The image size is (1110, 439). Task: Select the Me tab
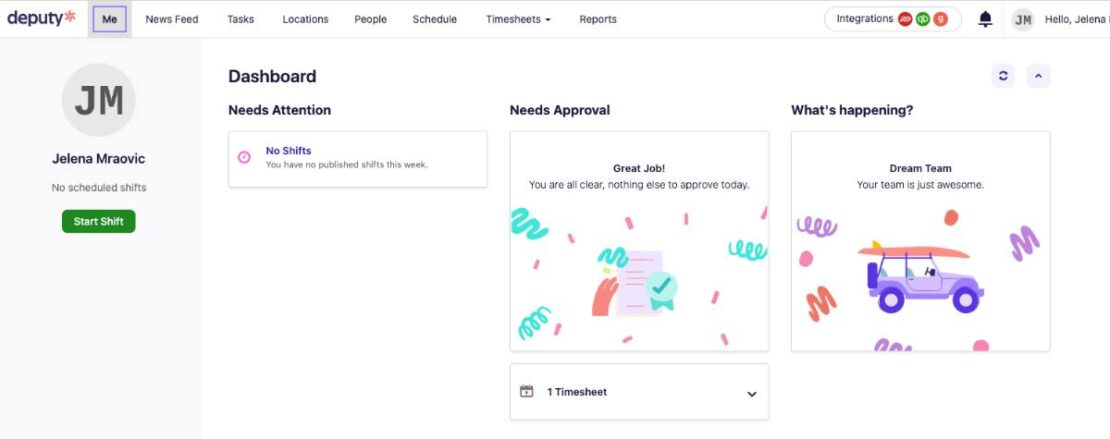(x=110, y=19)
